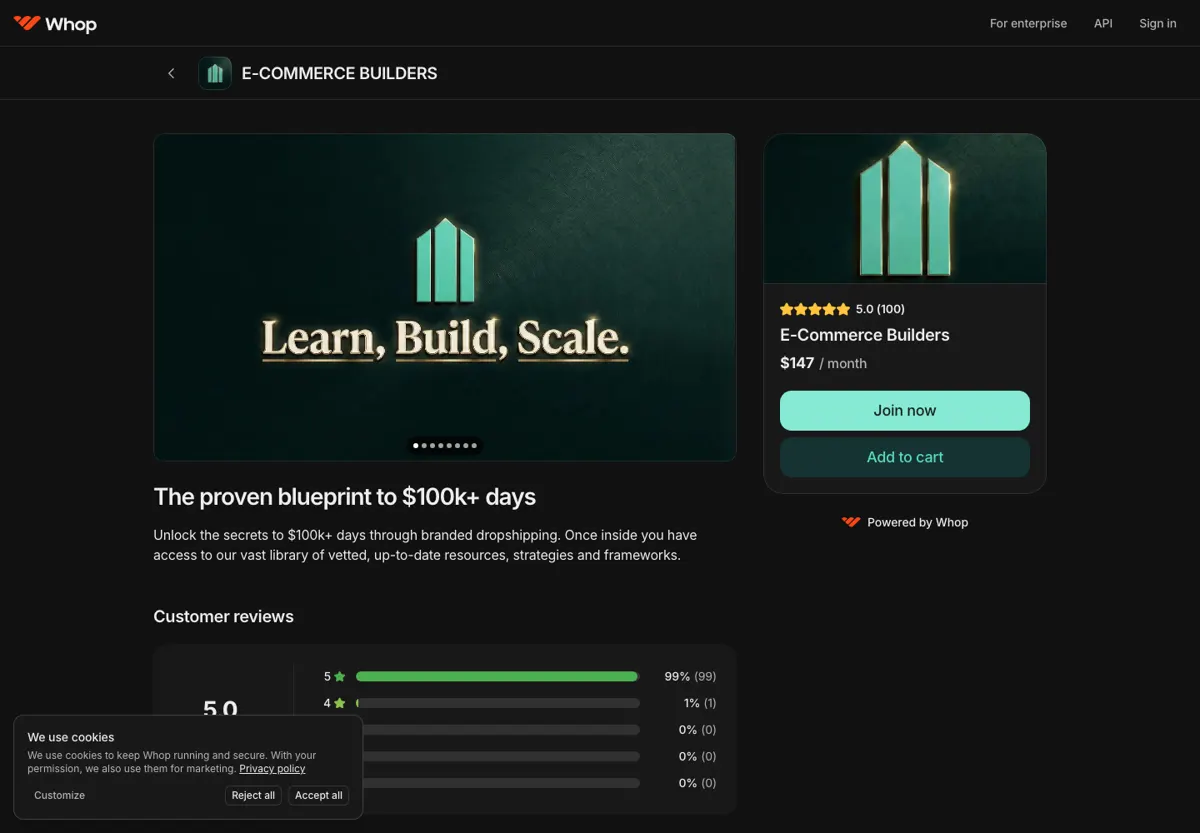Click the 99% (99) review count
Image resolution: width=1200 pixels, height=833 pixels.
click(690, 677)
